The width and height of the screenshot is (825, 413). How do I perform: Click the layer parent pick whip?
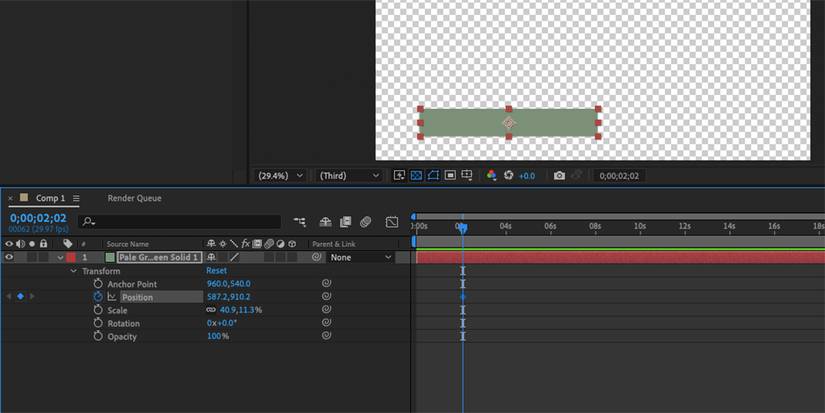316,257
